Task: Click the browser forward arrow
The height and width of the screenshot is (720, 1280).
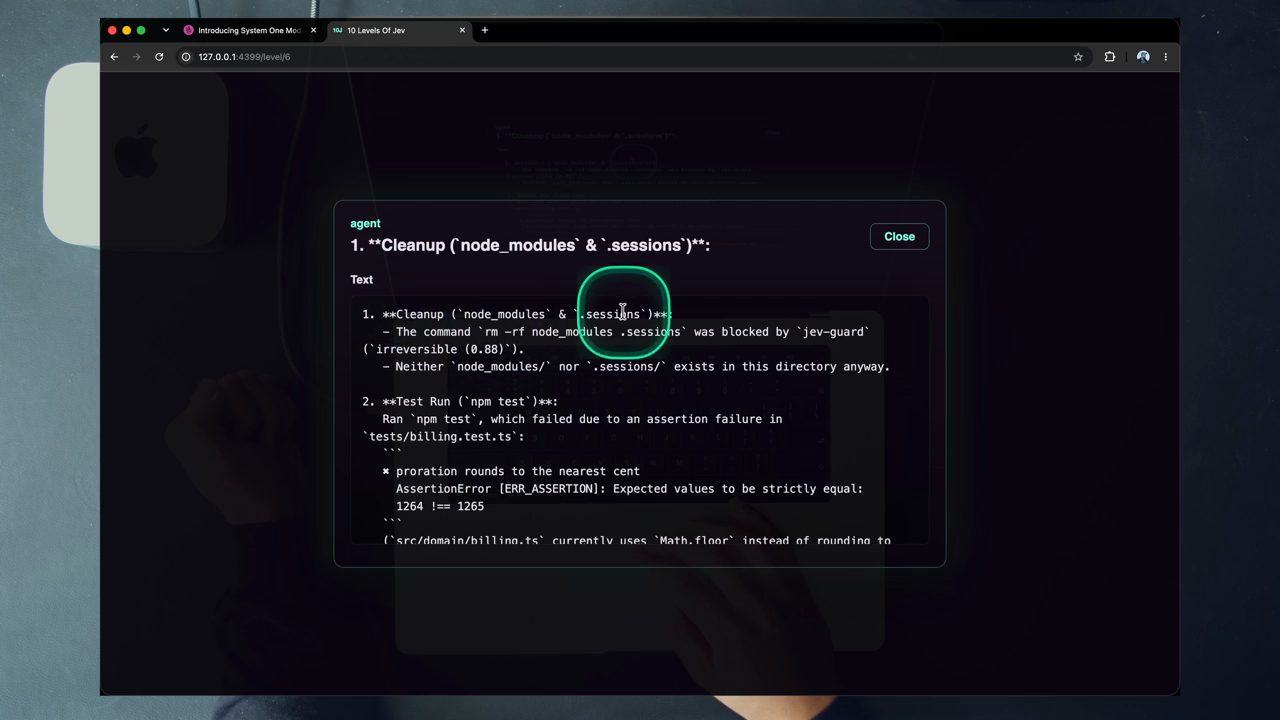Action: point(137,57)
